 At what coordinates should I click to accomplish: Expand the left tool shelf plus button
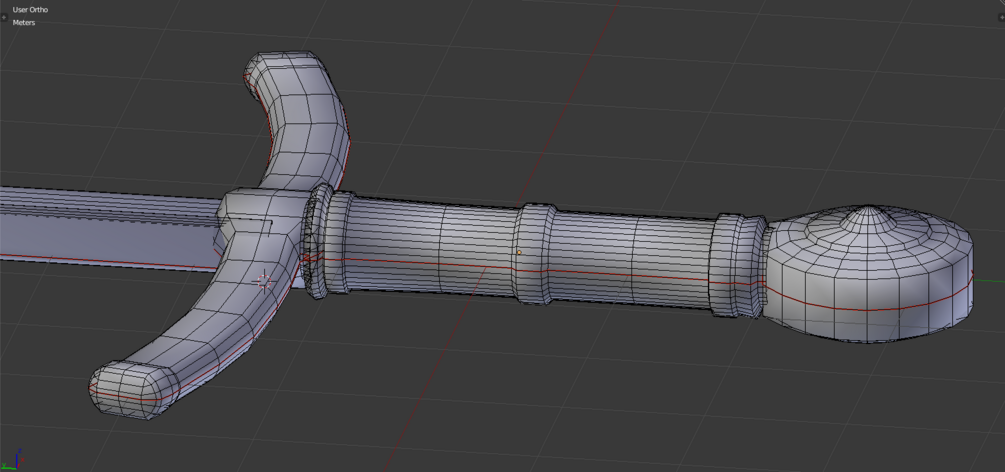[2, 17]
